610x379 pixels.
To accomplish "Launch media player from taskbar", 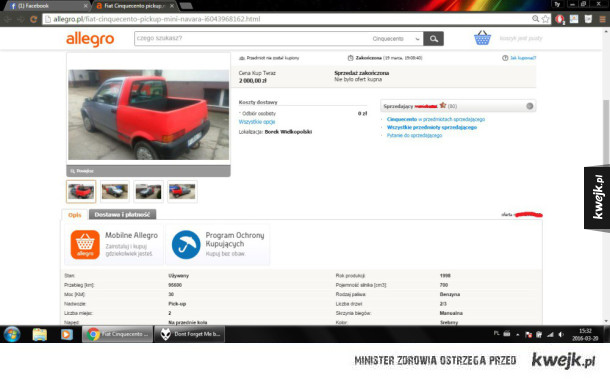I will [67, 334].
